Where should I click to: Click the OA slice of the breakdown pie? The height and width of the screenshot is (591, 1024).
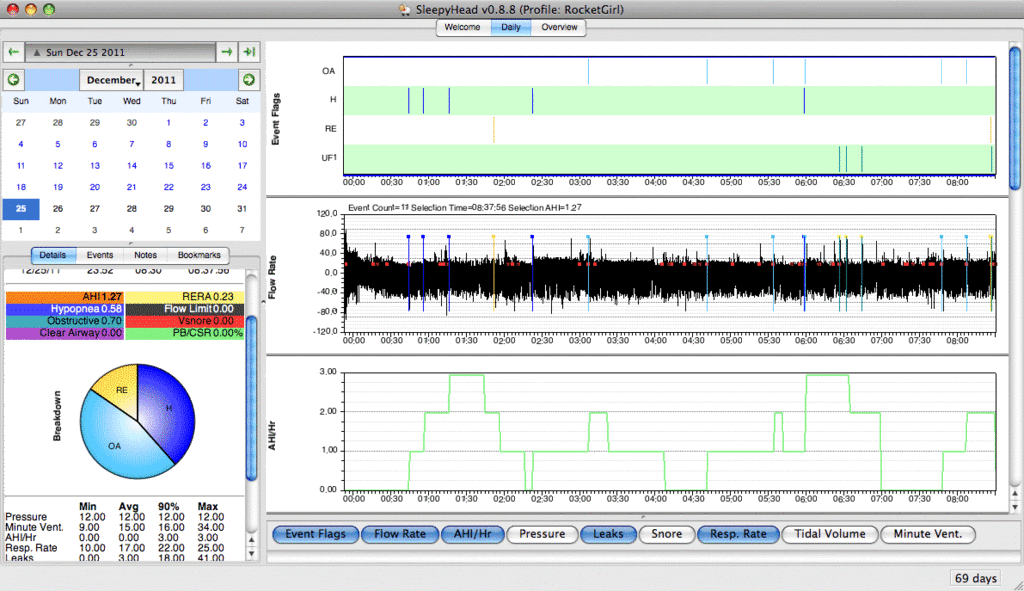coord(114,445)
